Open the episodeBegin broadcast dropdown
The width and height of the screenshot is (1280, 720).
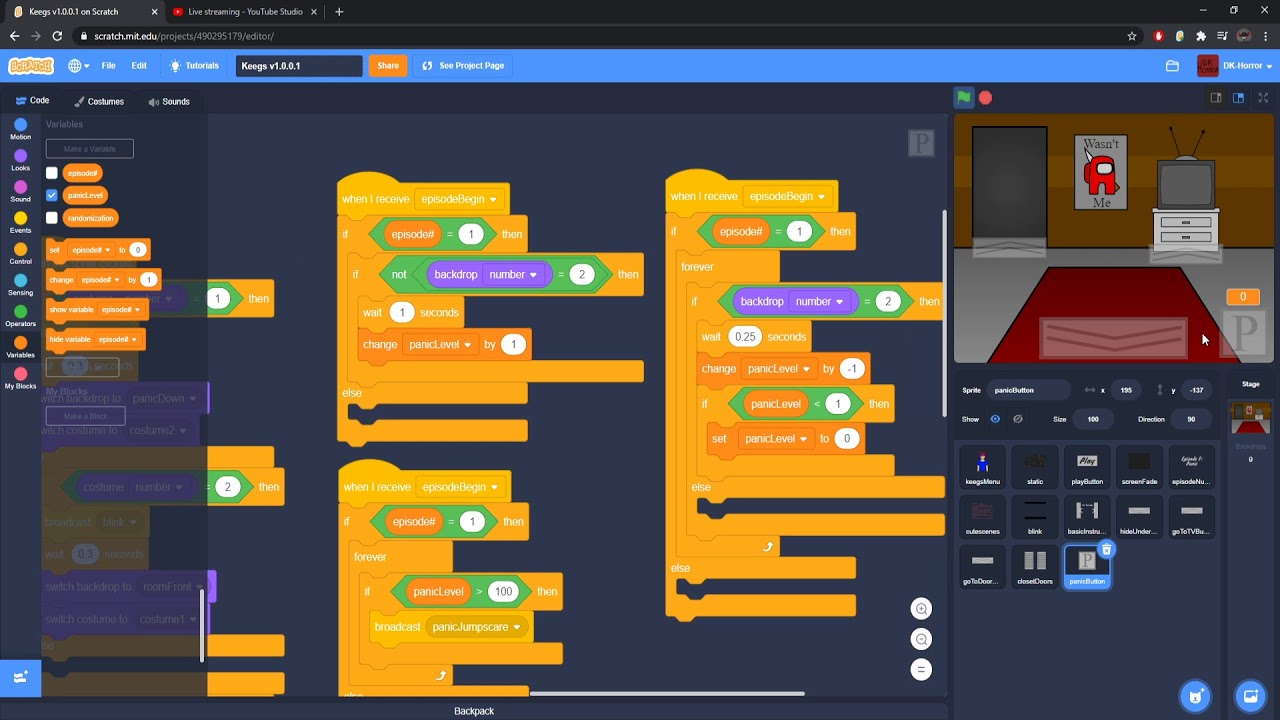[459, 199]
